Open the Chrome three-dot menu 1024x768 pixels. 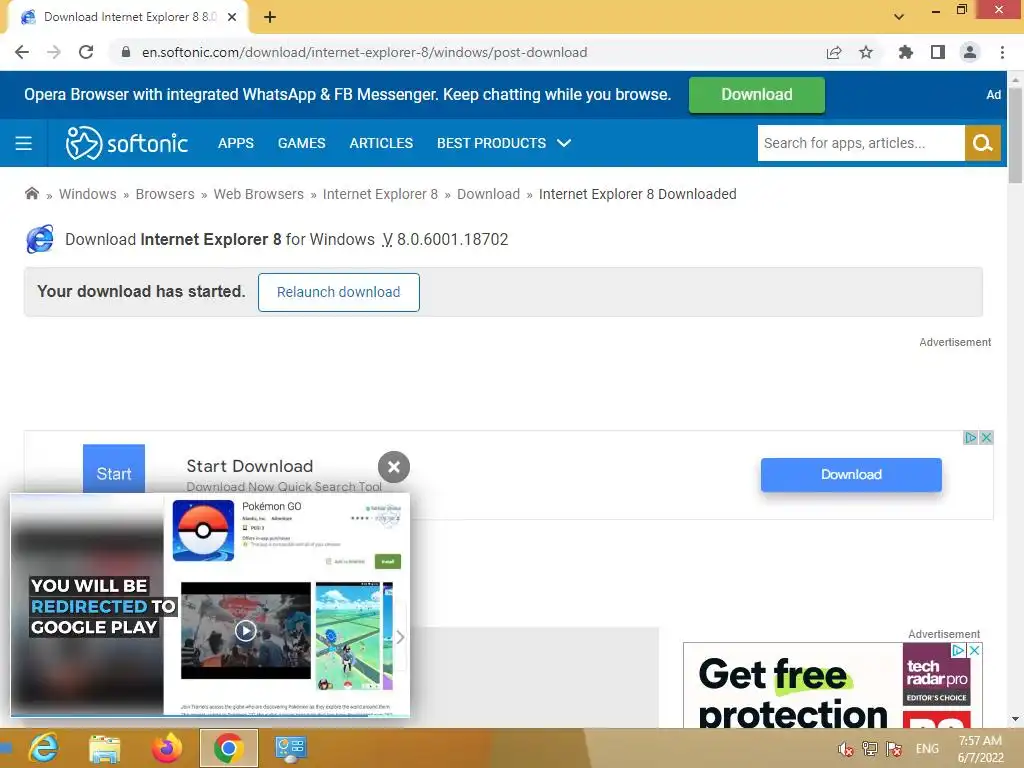click(1002, 52)
